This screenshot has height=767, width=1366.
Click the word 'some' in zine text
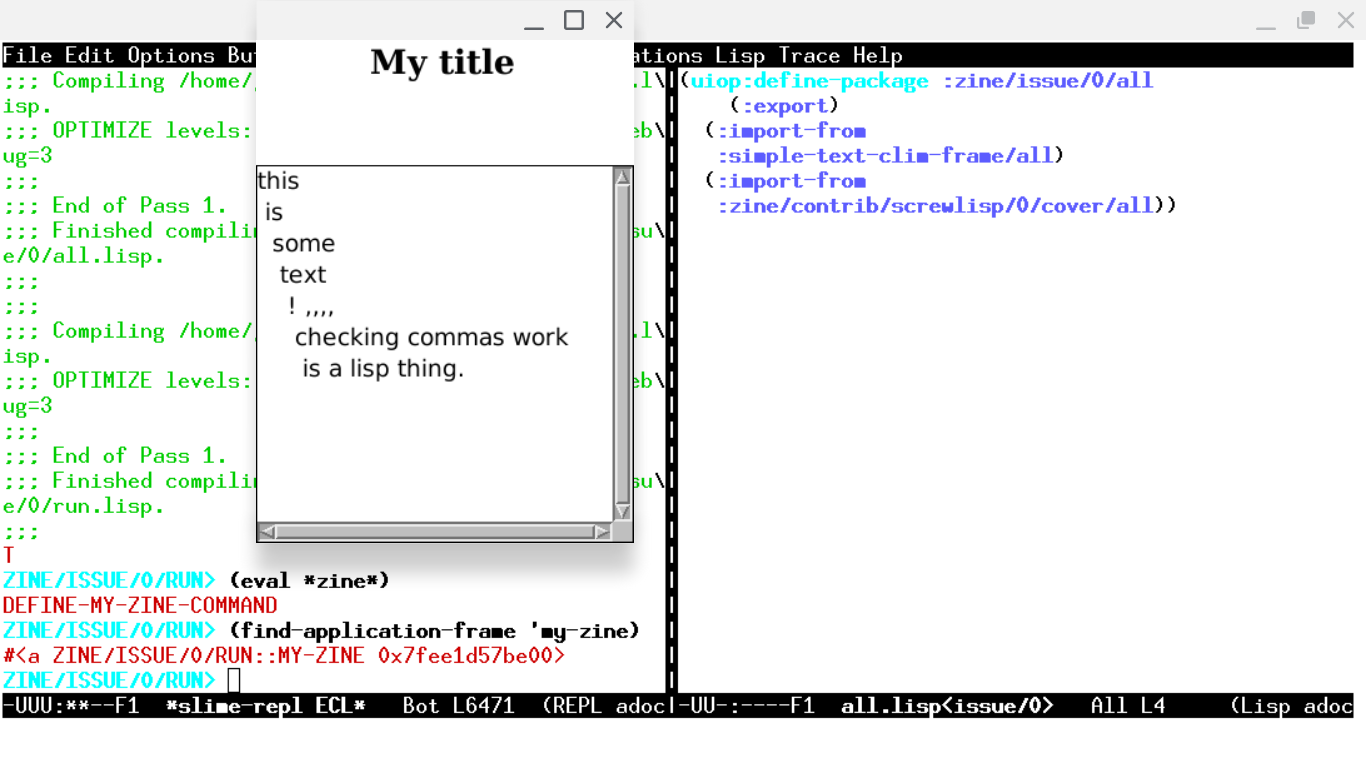click(x=303, y=244)
